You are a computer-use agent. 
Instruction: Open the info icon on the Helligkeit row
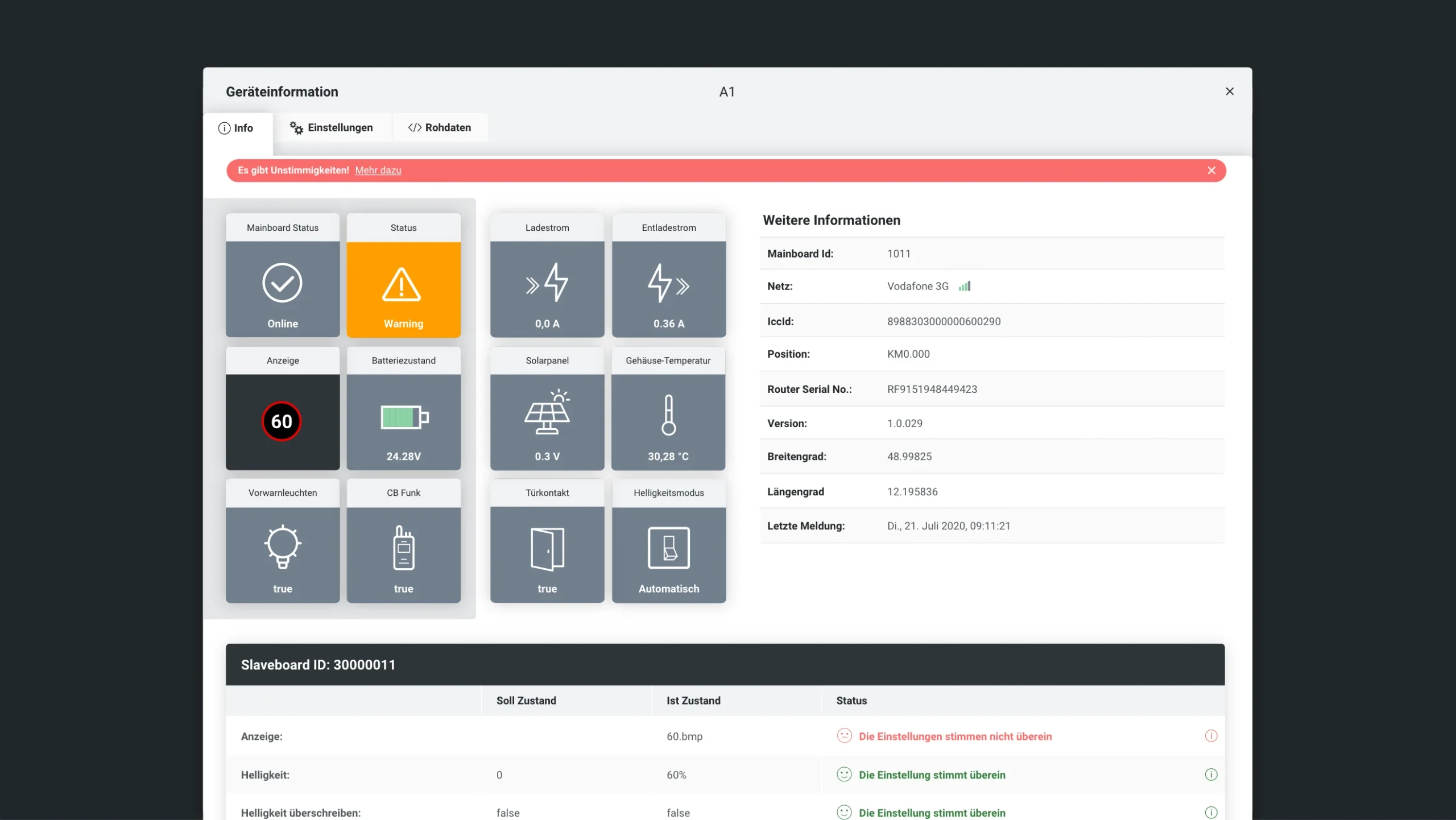click(x=1211, y=774)
